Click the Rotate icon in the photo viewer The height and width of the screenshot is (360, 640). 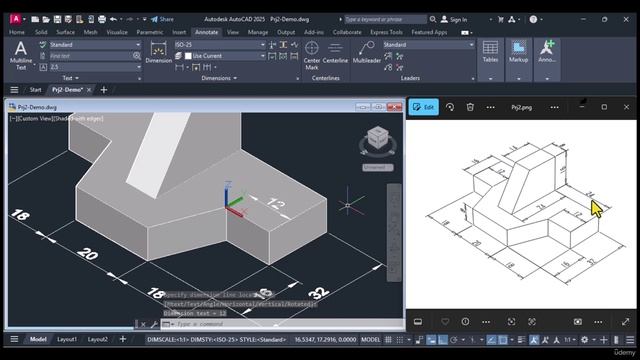450,107
